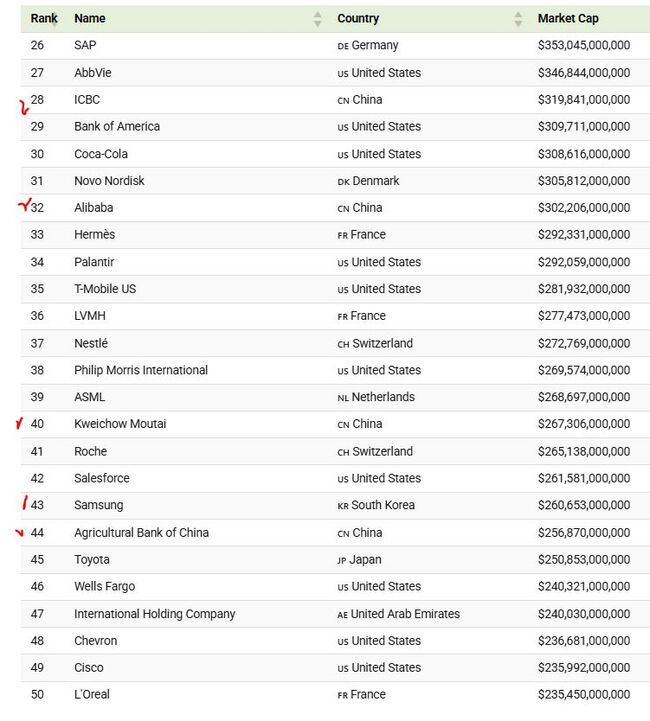The width and height of the screenshot is (650, 721).
Task: Click the AE code beside United Arab Emirates
Action: coord(342,615)
